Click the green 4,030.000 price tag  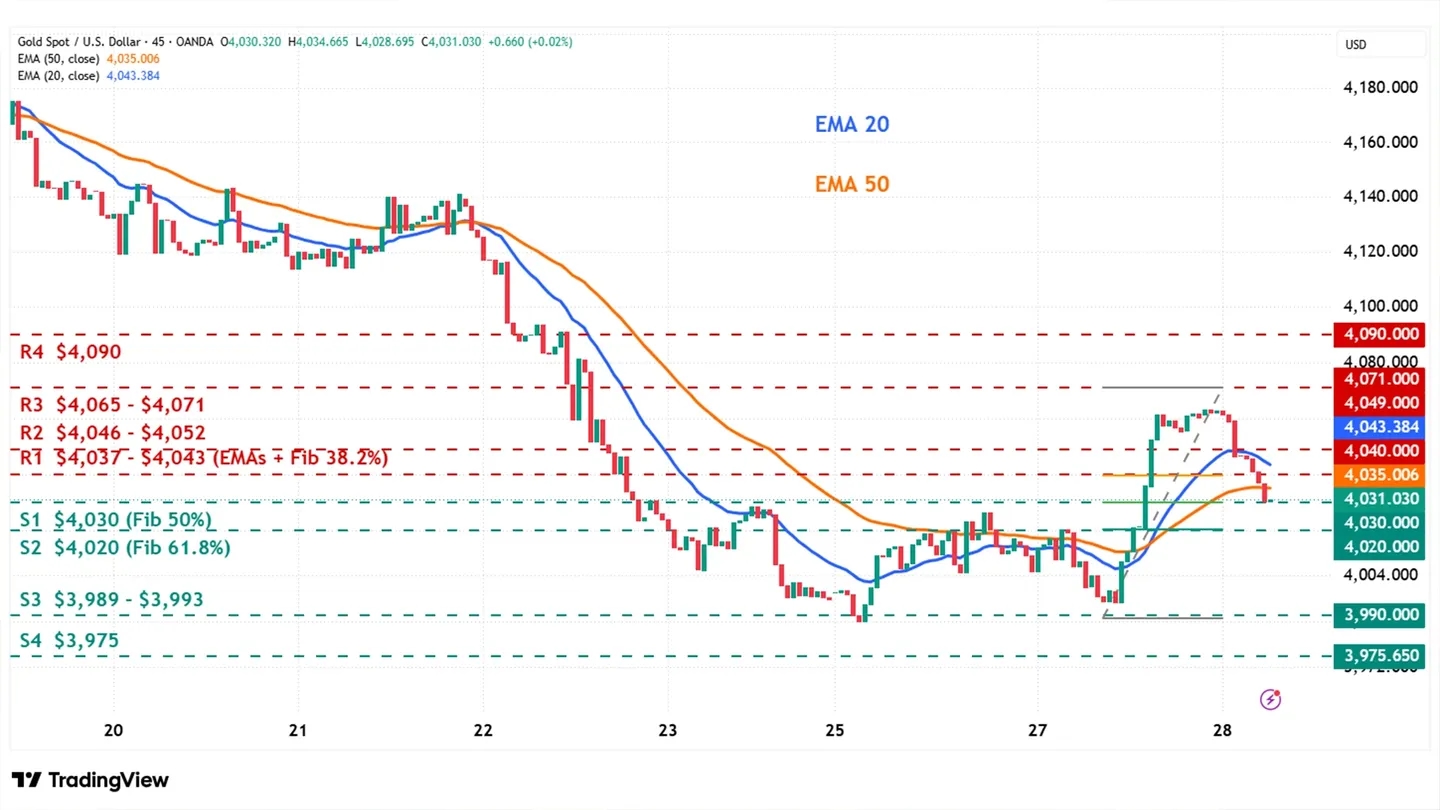click(x=1379, y=523)
